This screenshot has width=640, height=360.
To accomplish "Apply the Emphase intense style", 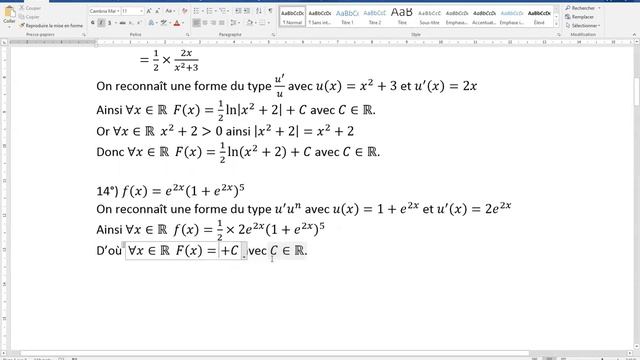I will click(511, 17).
